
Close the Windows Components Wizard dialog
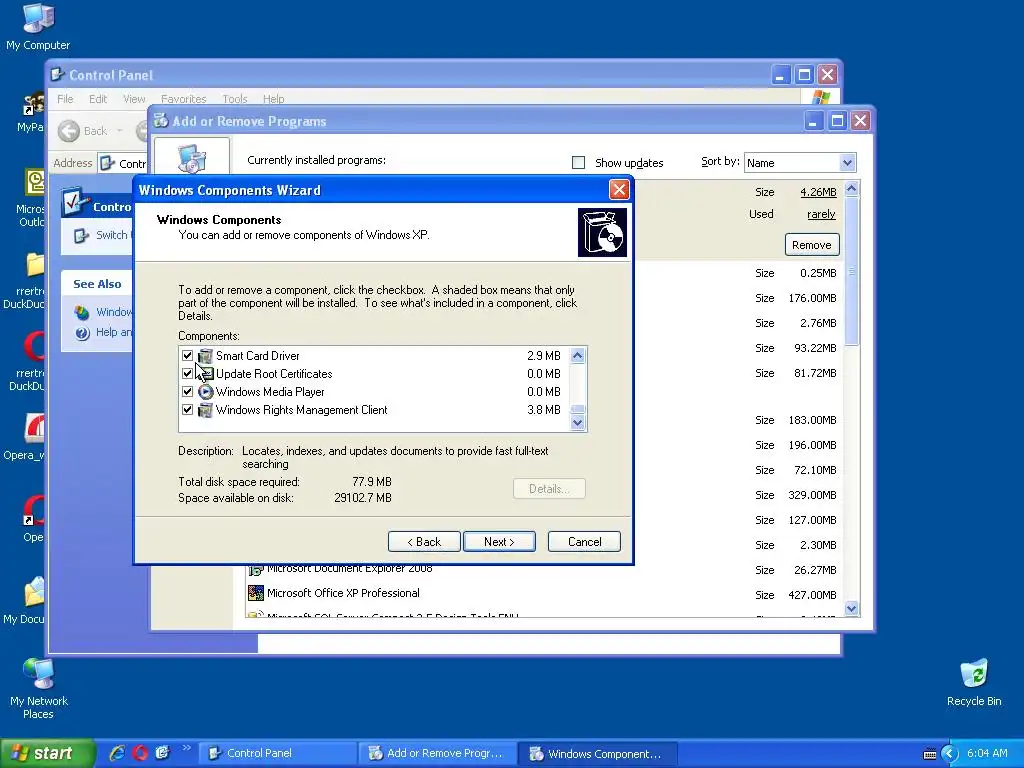tap(618, 190)
